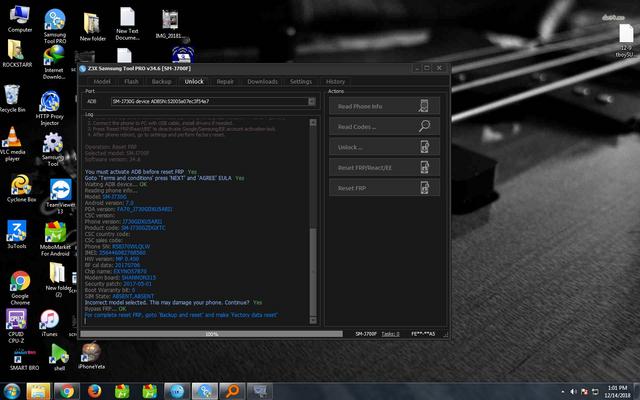Launch TeamViewer 13 desktop shortcut

tap(60, 196)
